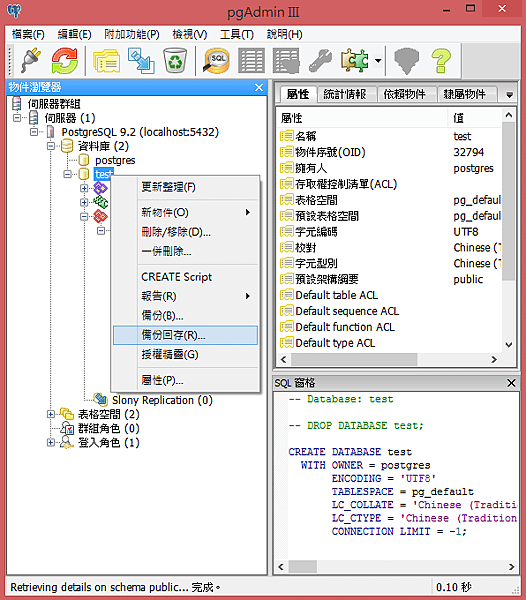Close the SQL 窗格 pane
The height and width of the screenshot is (600, 526).
pyautogui.click(x=511, y=383)
